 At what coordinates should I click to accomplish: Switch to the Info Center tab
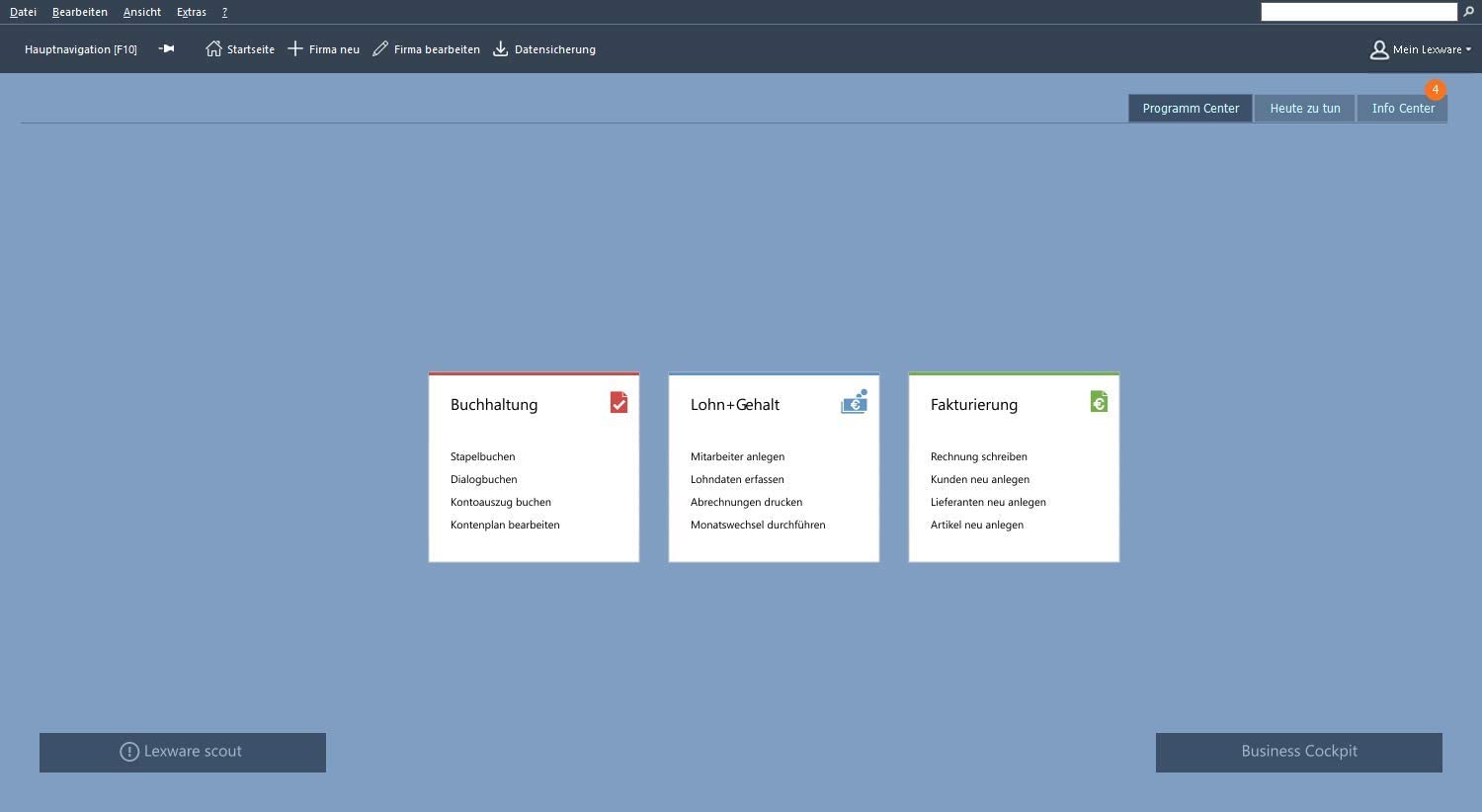[x=1402, y=109]
